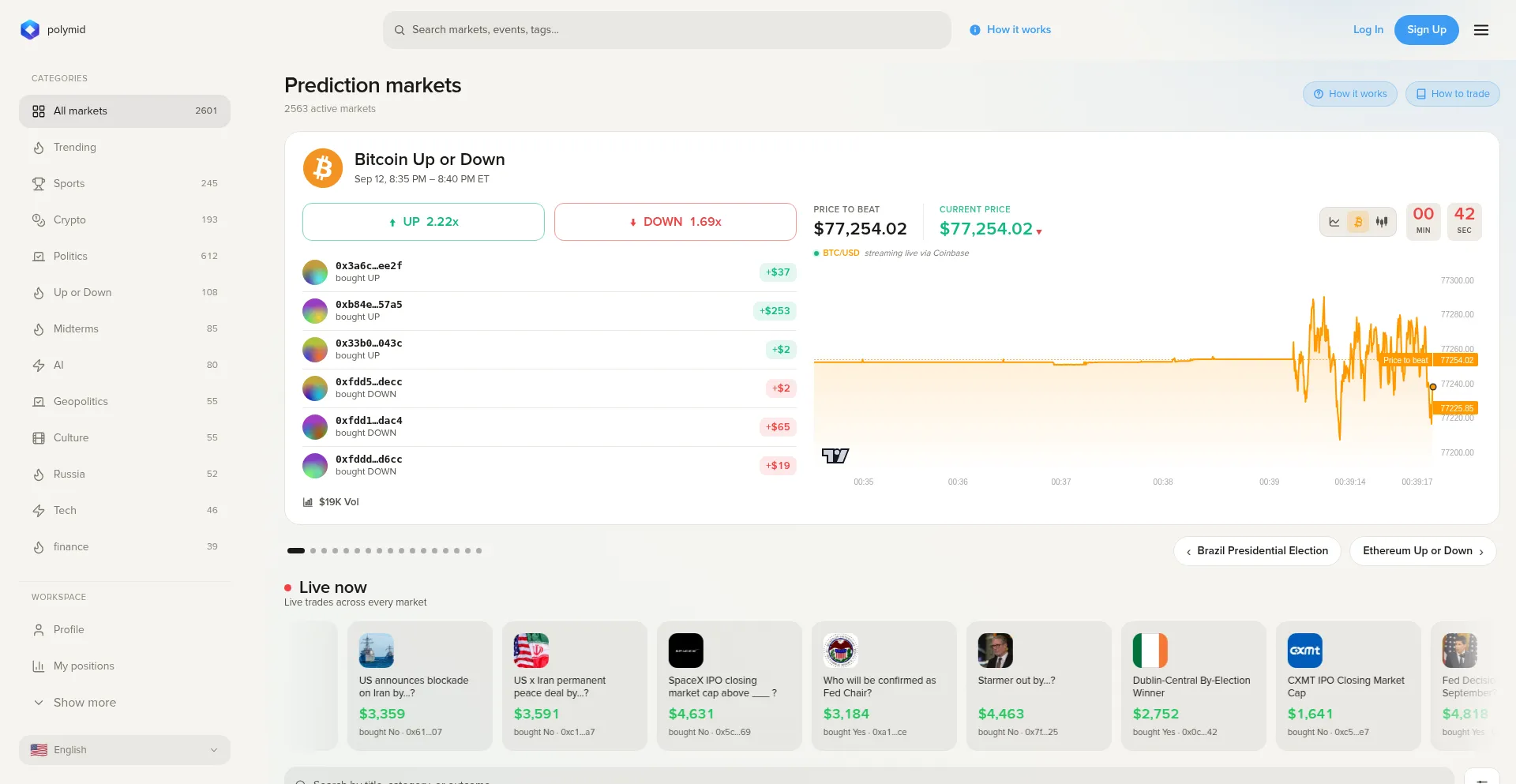This screenshot has width=1516, height=784.
Task: Click the film icon beside Culture
Action: (x=39, y=438)
